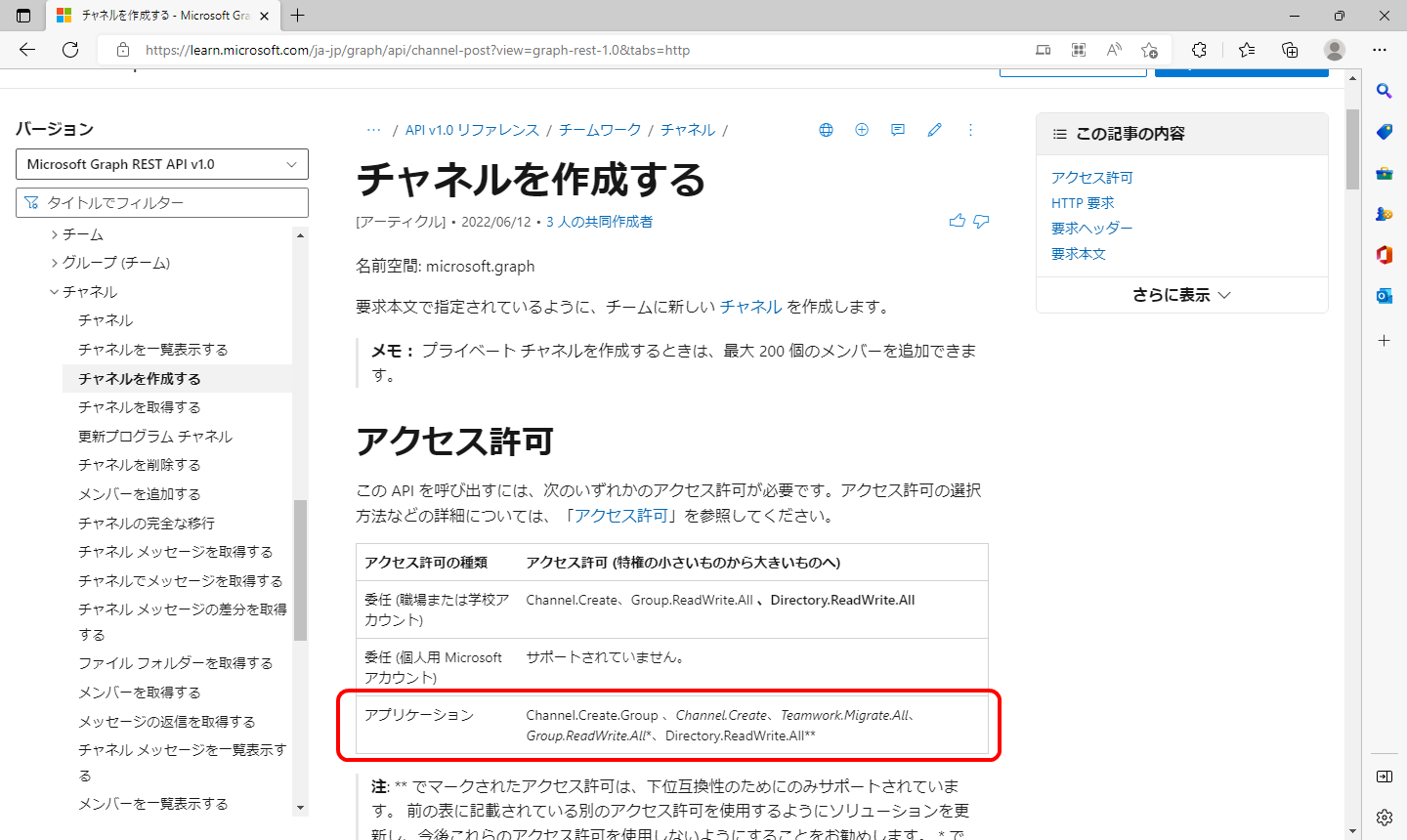Jump to 要求本文 in article contents
The image size is (1407, 840).
[x=1079, y=254]
